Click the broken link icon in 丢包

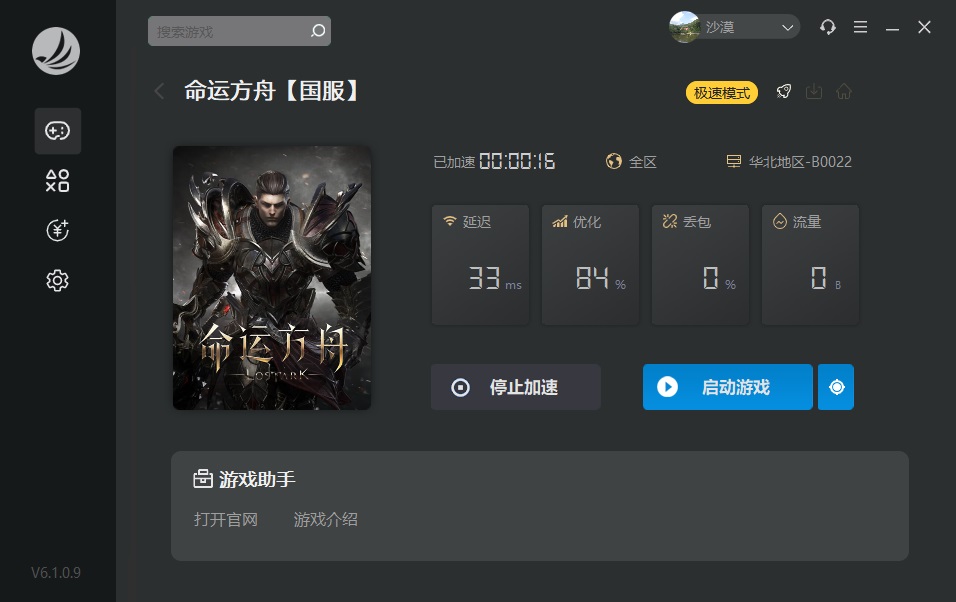670,221
